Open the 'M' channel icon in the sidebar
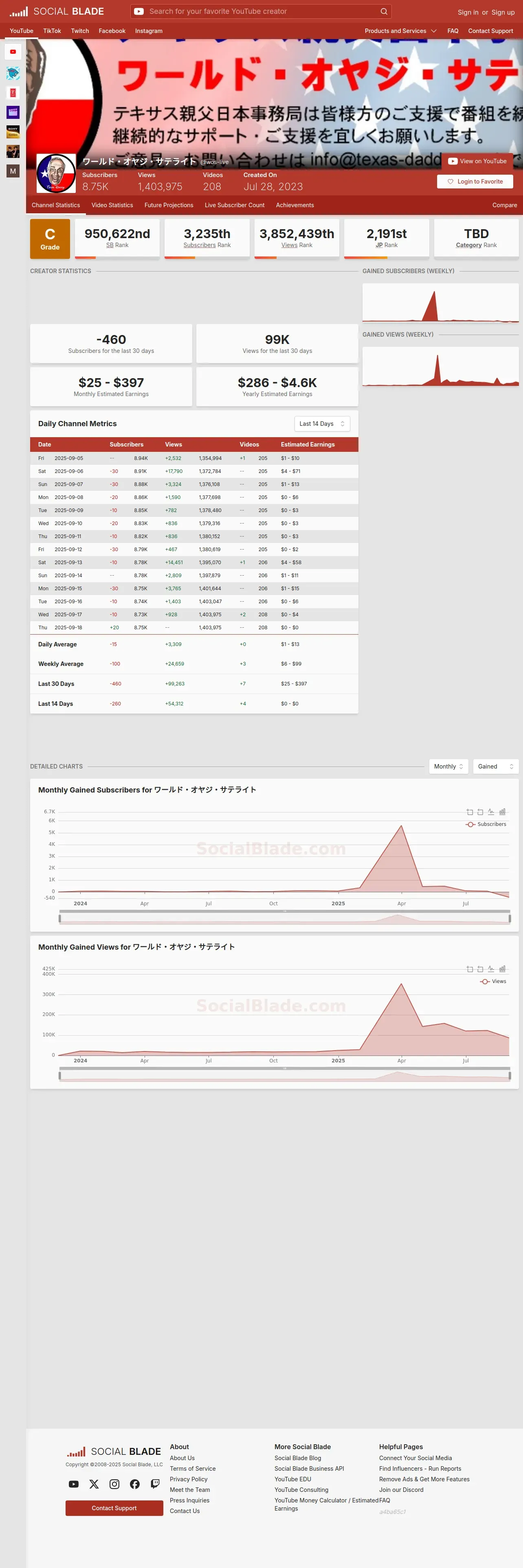Viewport: 523px width, 1568px height. point(13,171)
